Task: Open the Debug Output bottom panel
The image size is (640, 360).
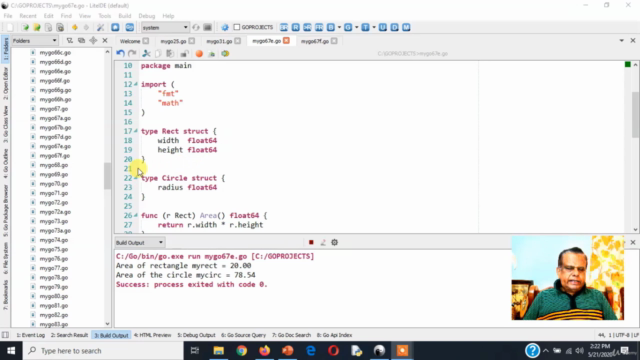Action: 196,335
